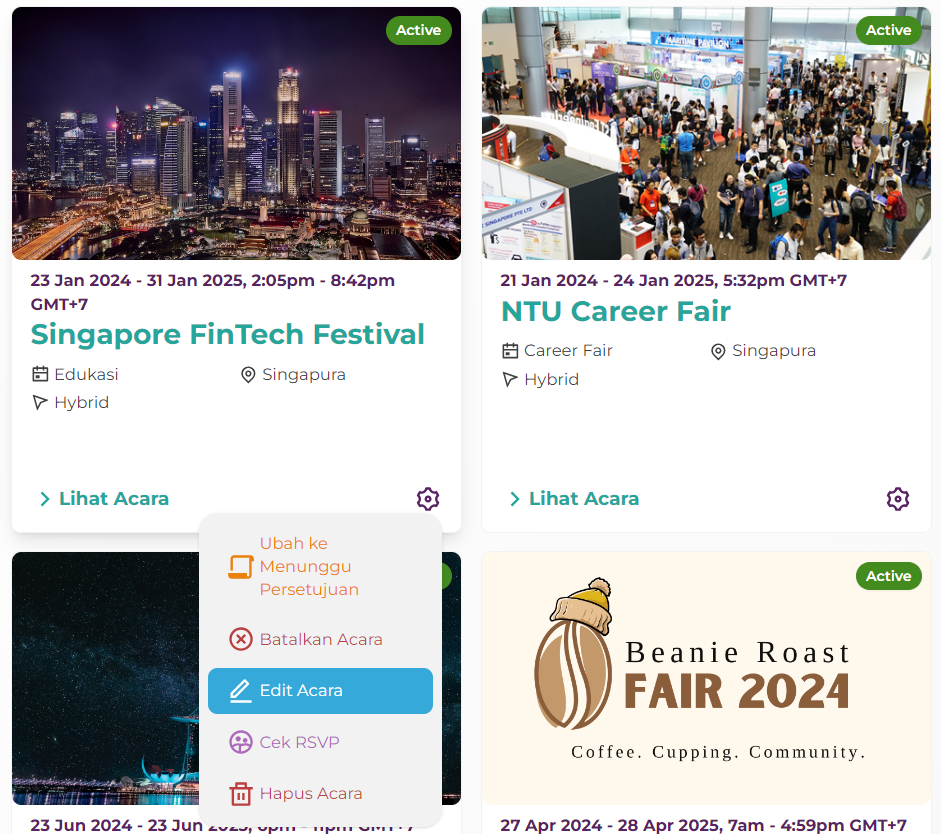The height and width of the screenshot is (834, 941).
Task: Click the trash icon beside Hapus Acara
Action: click(x=241, y=793)
